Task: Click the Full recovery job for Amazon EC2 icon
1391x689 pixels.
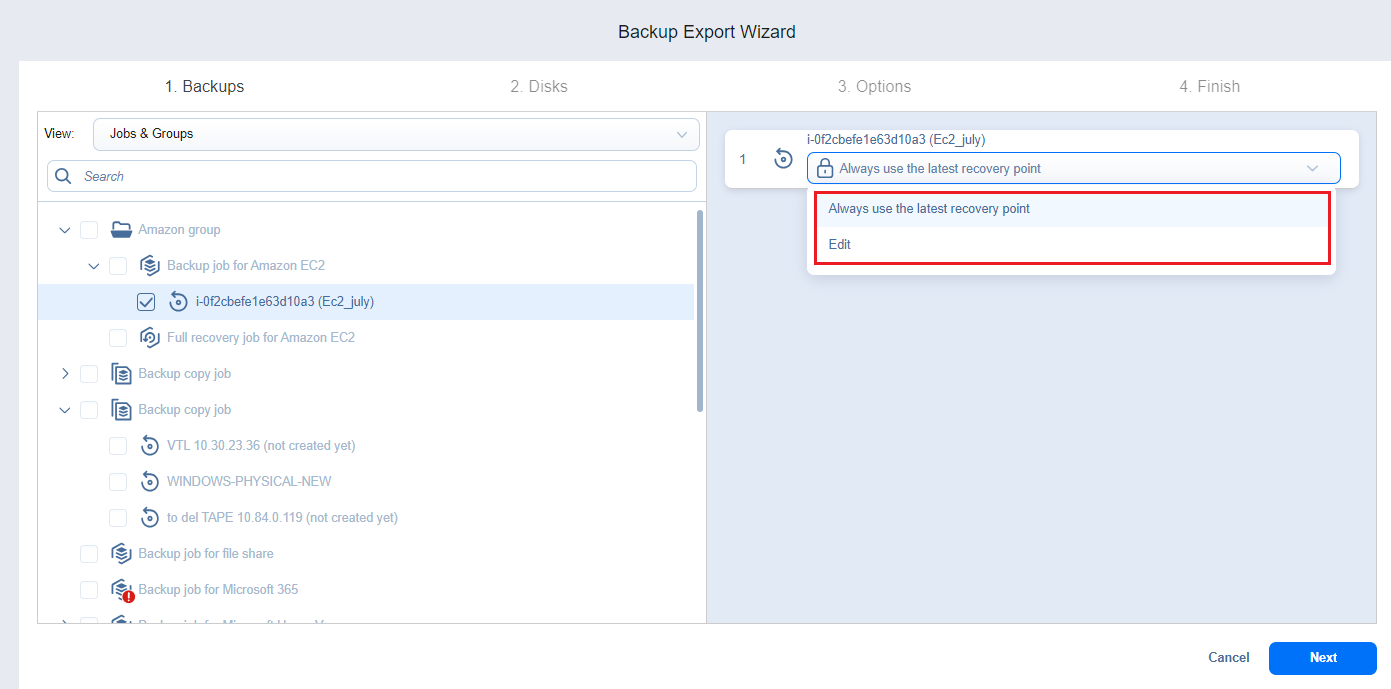Action: pos(150,338)
